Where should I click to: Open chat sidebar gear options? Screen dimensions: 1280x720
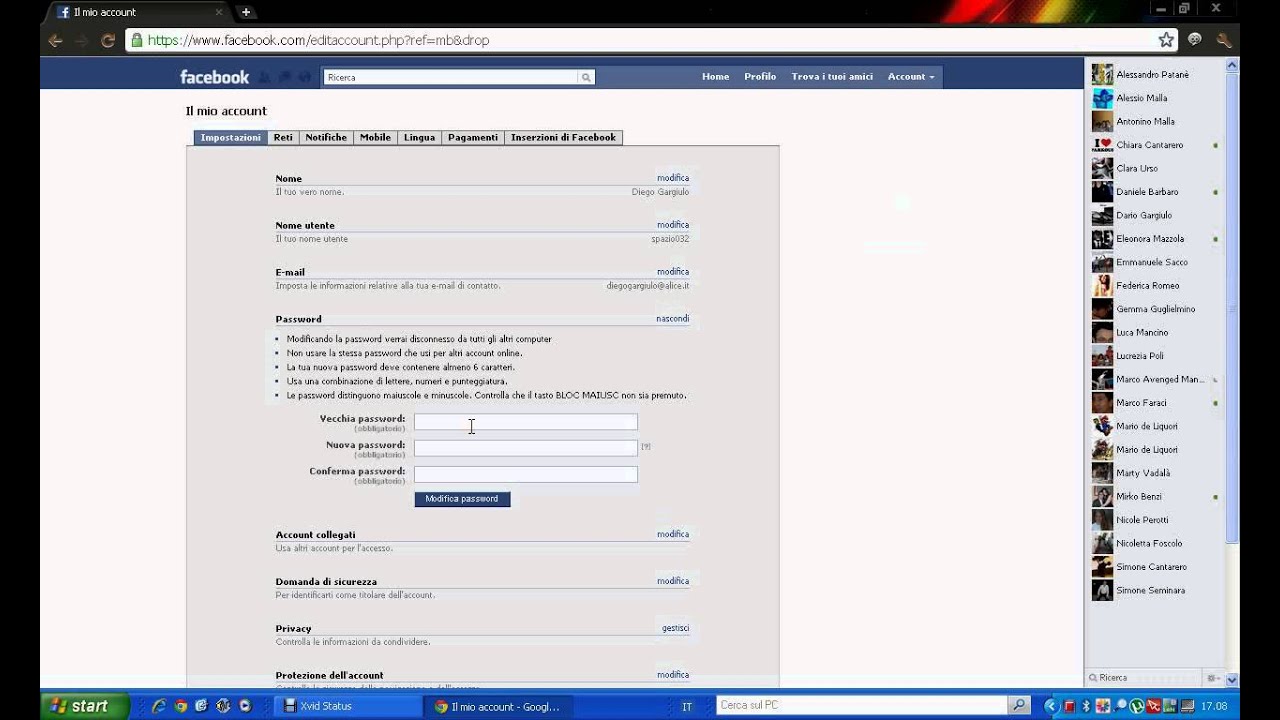[1212, 677]
